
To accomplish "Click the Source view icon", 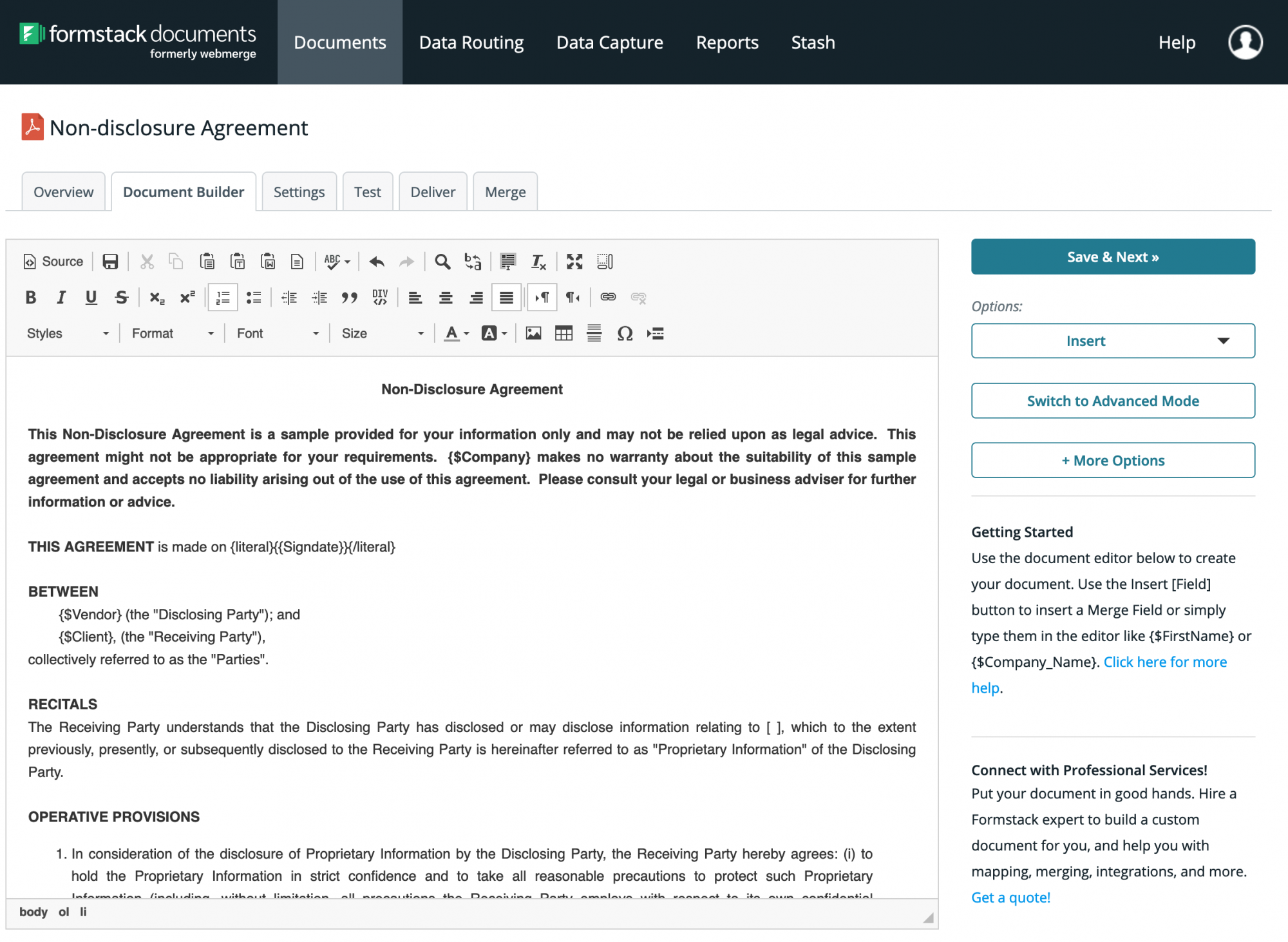I will pos(53,262).
